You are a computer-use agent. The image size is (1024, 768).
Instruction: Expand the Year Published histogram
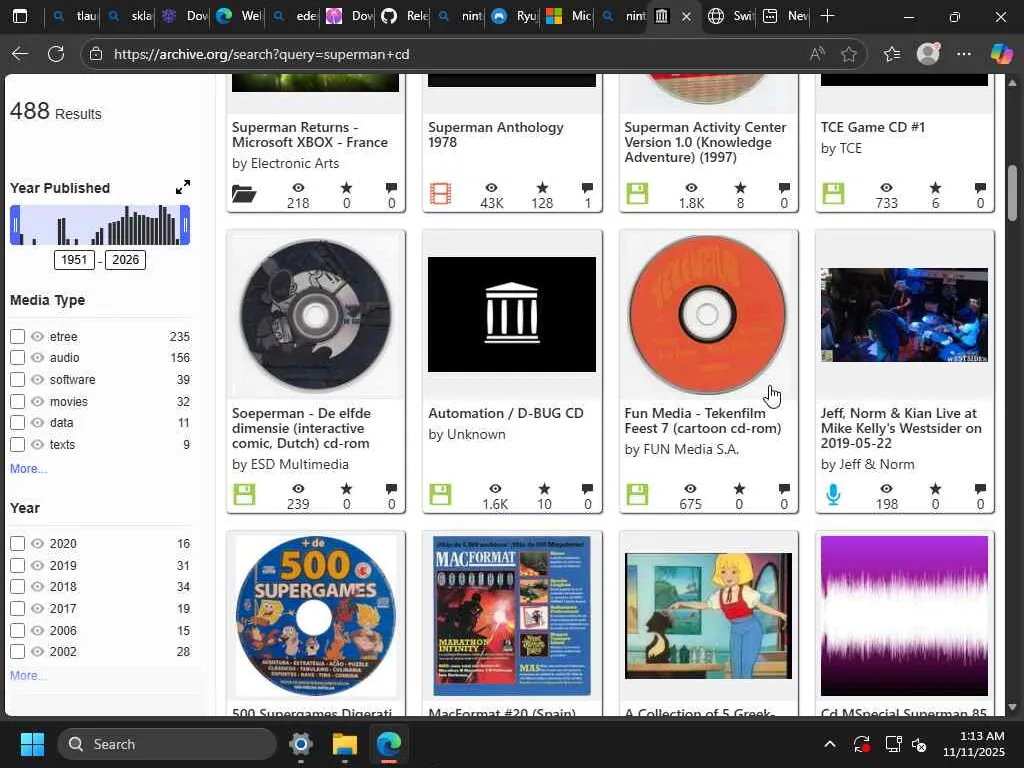click(183, 187)
